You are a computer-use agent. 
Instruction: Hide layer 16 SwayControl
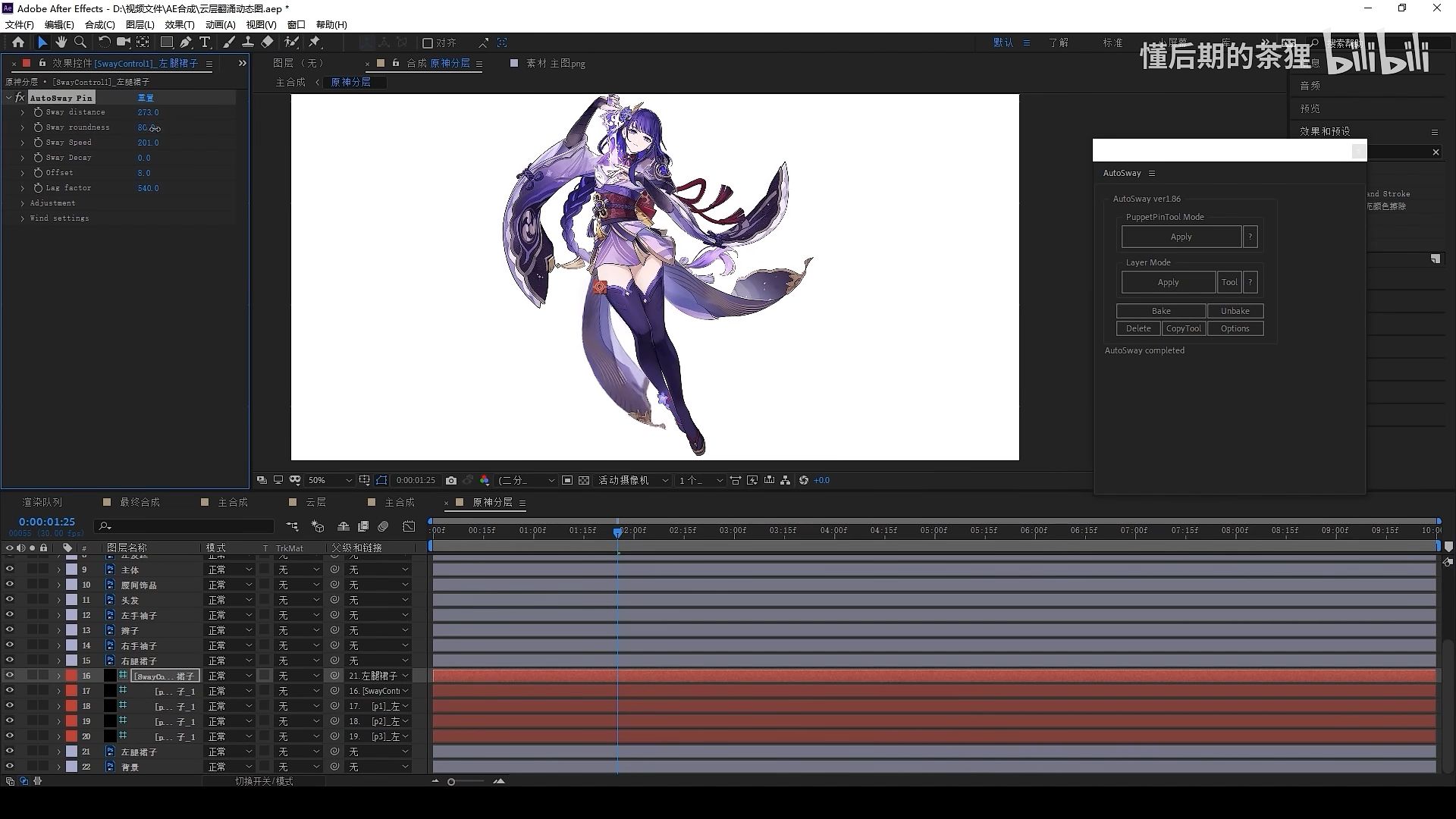click(x=10, y=676)
